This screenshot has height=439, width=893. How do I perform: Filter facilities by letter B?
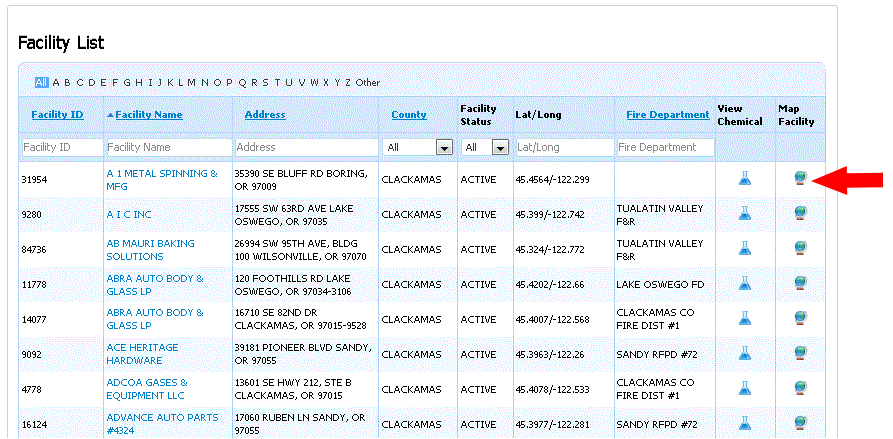[x=67, y=83]
